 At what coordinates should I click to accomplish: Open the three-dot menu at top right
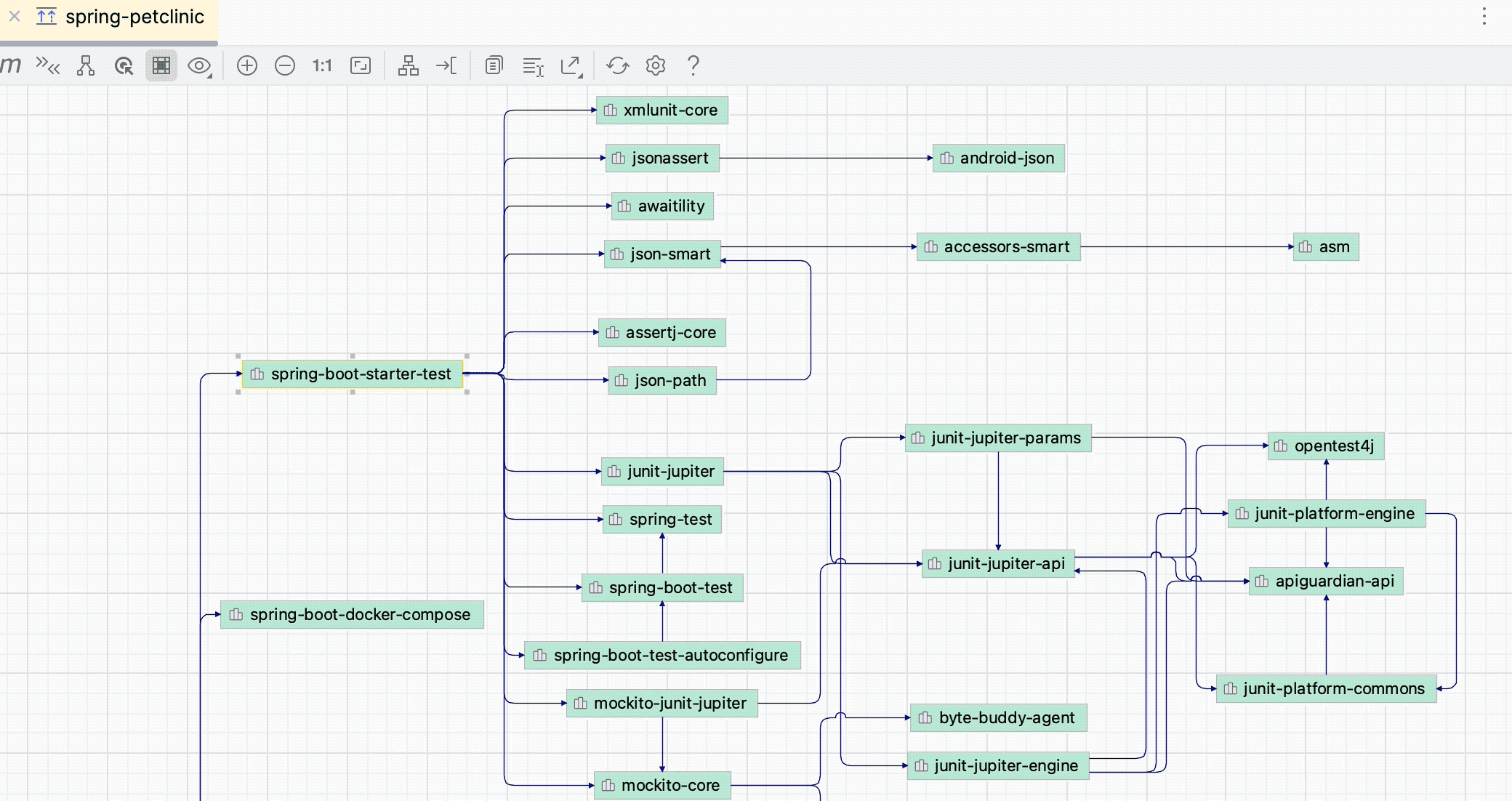(x=1484, y=16)
